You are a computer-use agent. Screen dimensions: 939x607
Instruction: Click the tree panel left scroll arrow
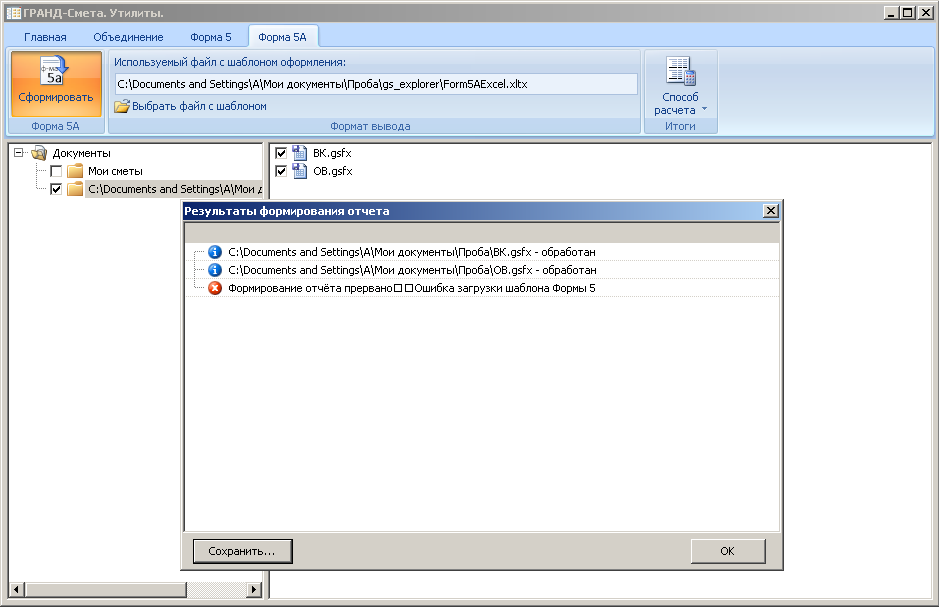pyautogui.click(x=16, y=590)
